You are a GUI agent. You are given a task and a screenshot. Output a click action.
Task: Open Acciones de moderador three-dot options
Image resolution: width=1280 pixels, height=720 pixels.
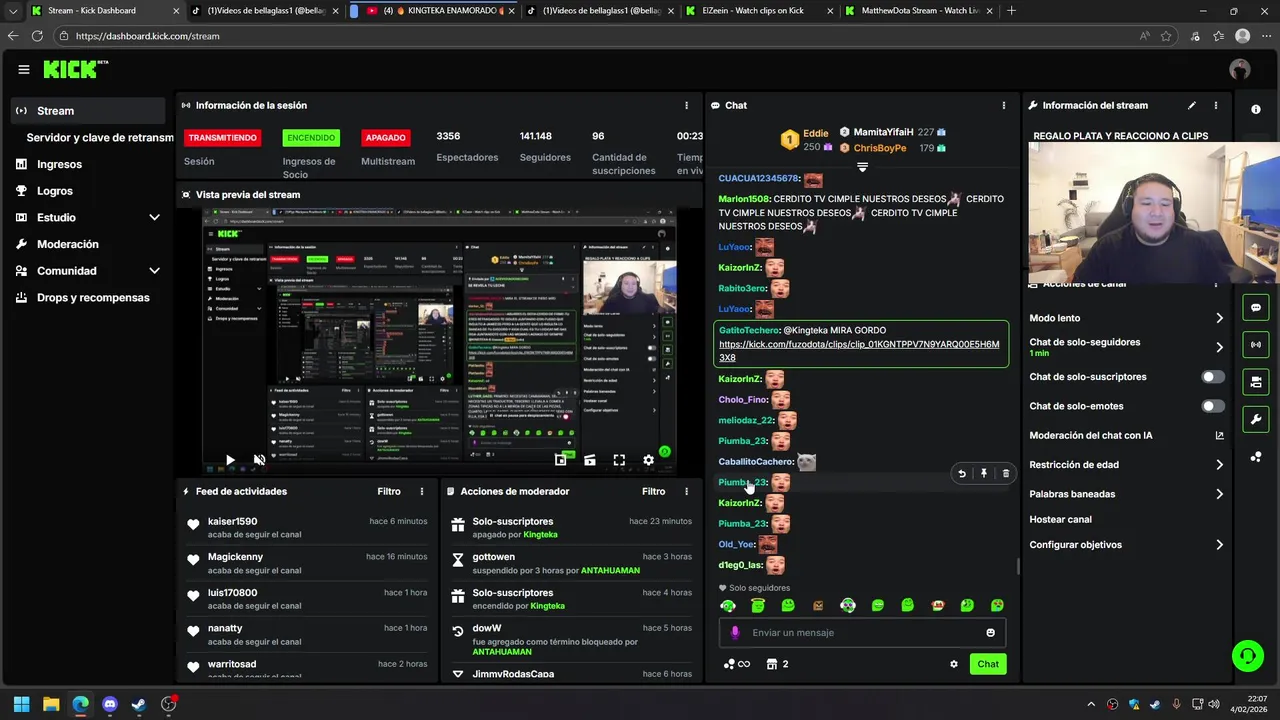pyautogui.click(x=686, y=492)
